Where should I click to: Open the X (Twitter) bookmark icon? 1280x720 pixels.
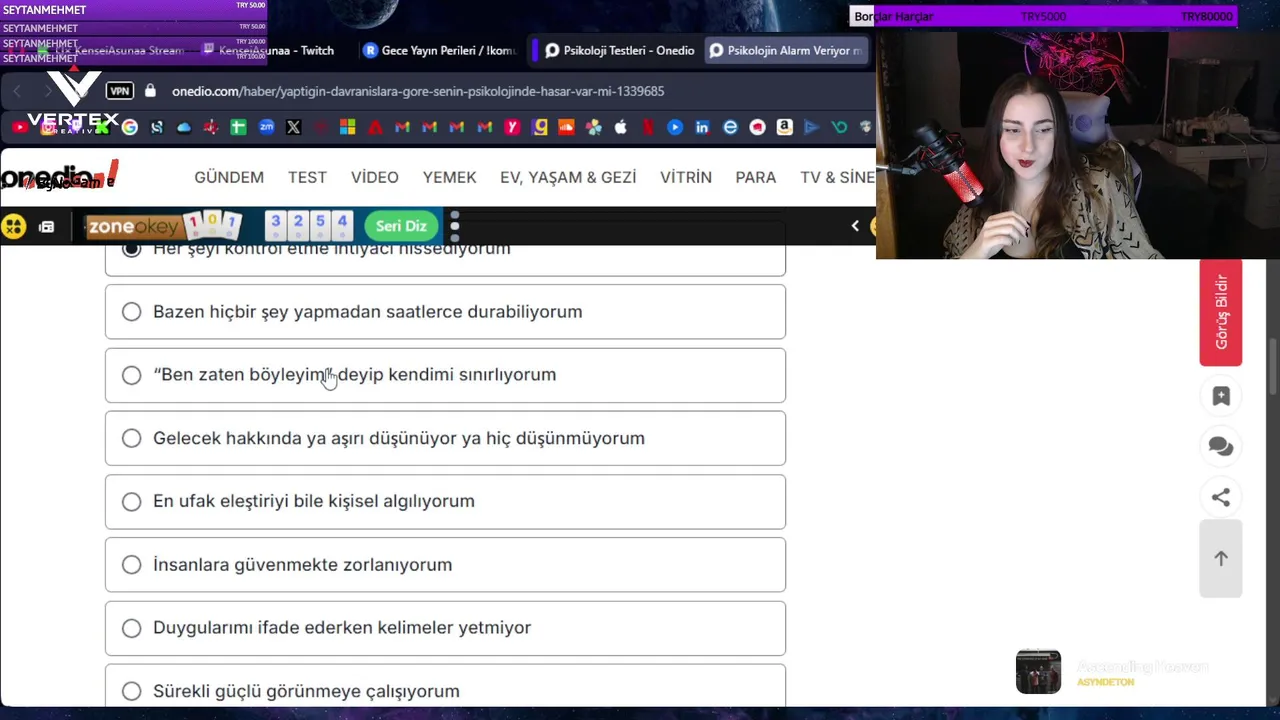[293, 127]
